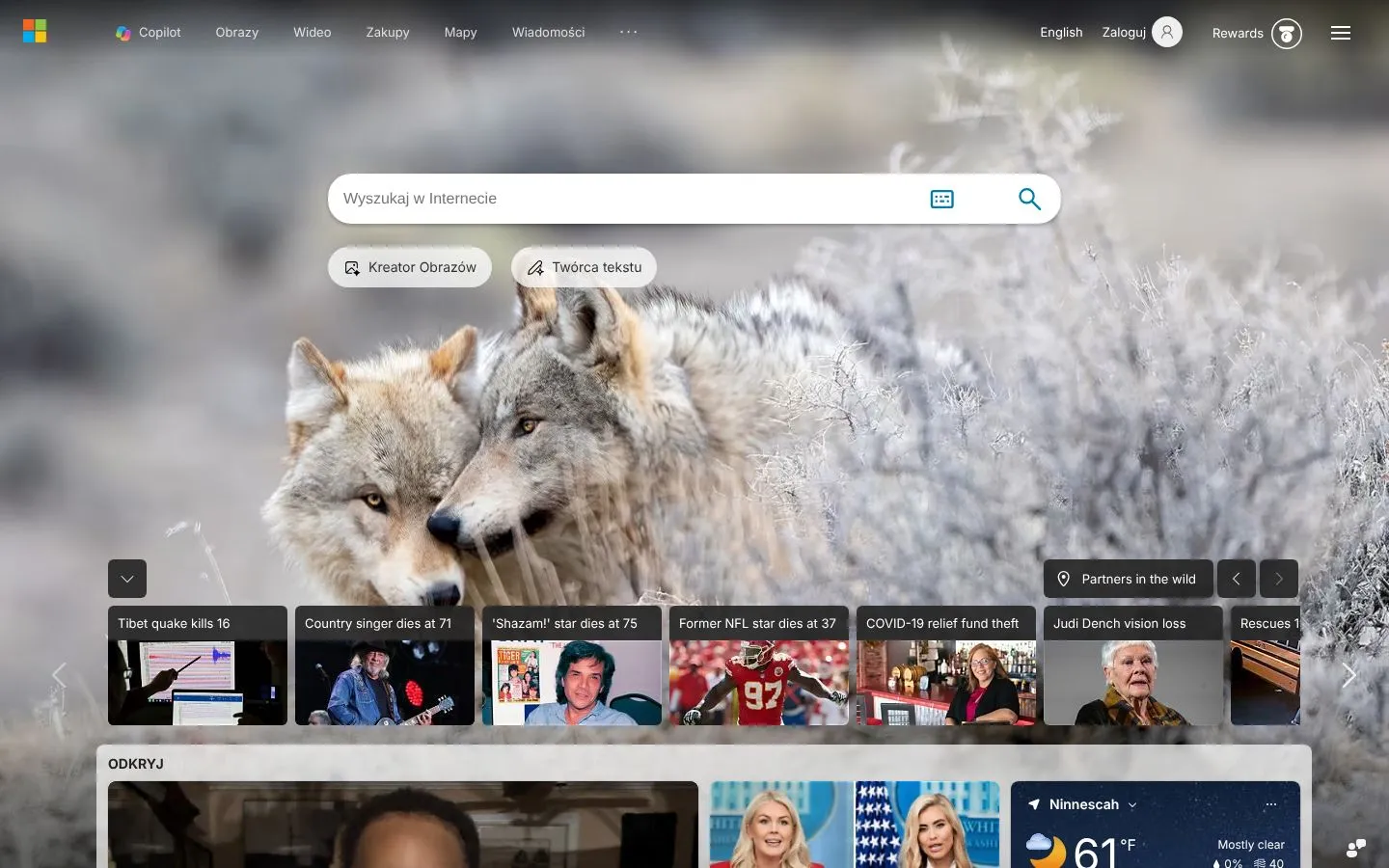The height and width of the screenshot is (868, 1389).
Task: Open the hamburger settings menu
Action: pos(1341,33)
